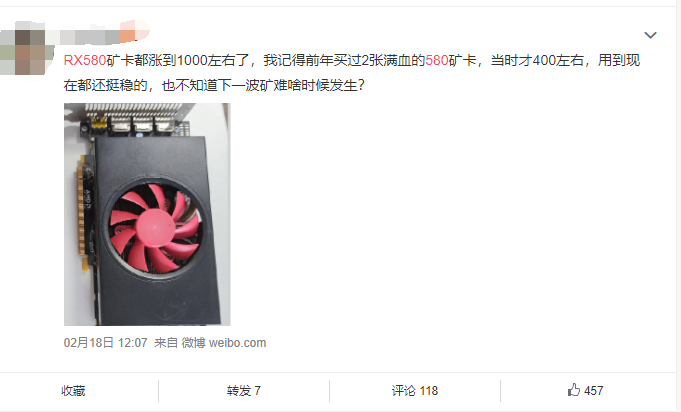This screenshot has height=412, width=681.
Task: Open 转发 7 repost option
Action: click(x=244, y=391)
